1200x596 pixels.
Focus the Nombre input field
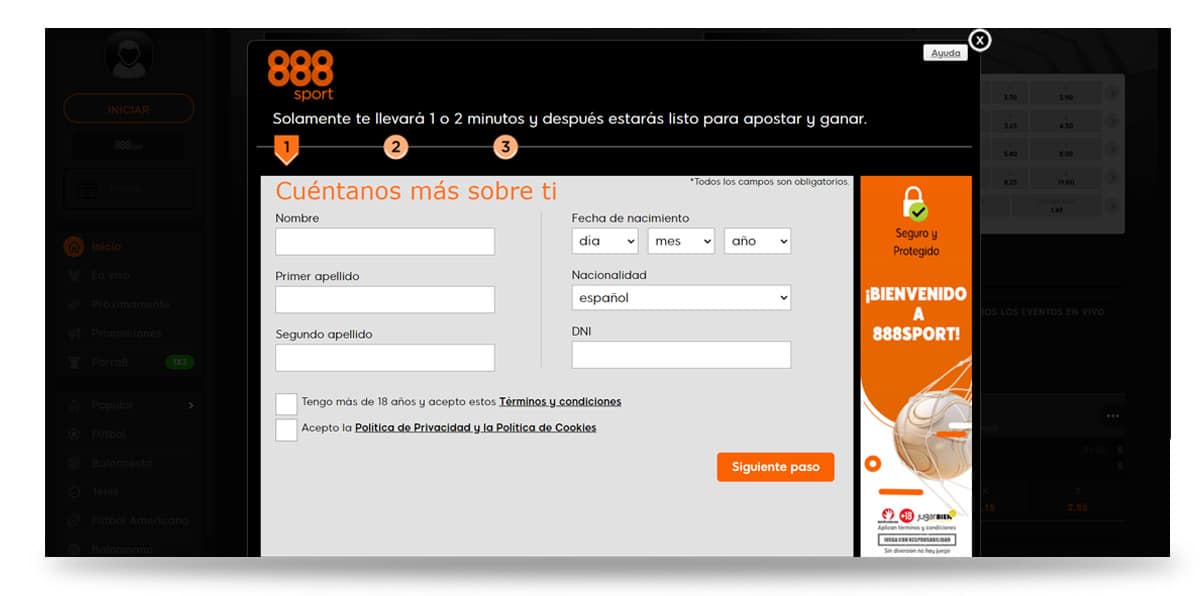(385, 241)
